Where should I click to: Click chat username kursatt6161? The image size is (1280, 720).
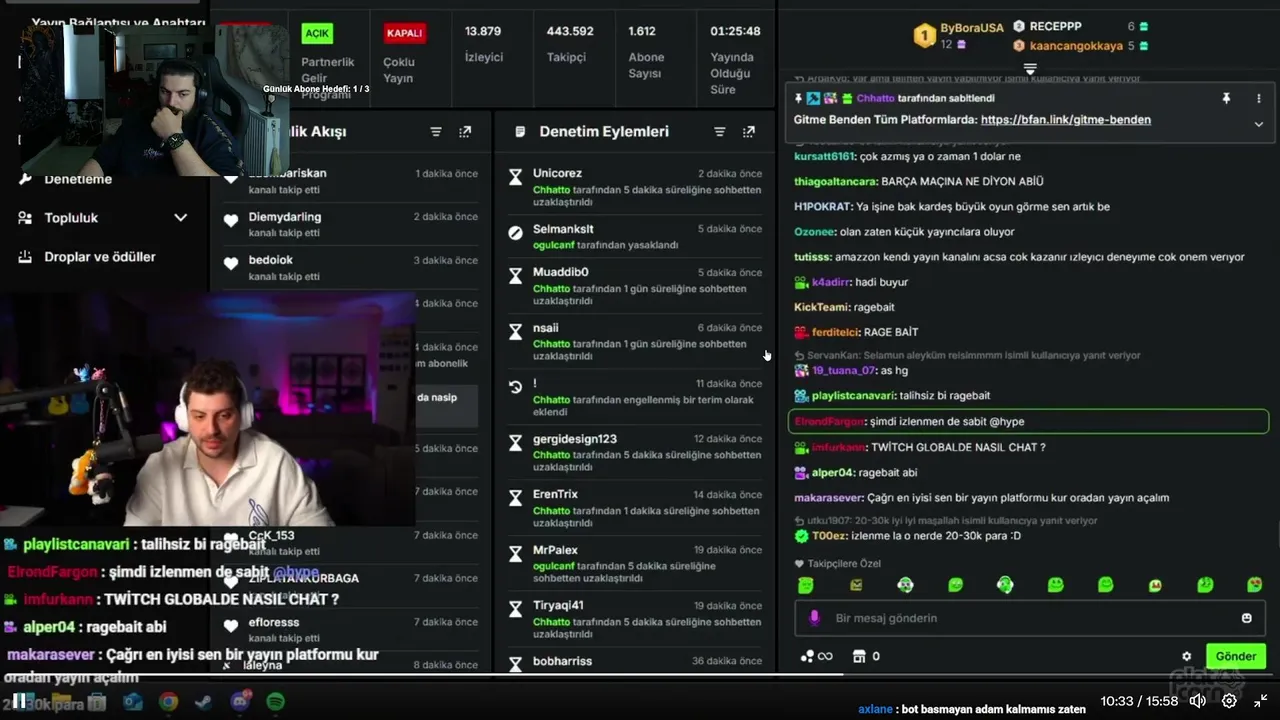point(825,157)
